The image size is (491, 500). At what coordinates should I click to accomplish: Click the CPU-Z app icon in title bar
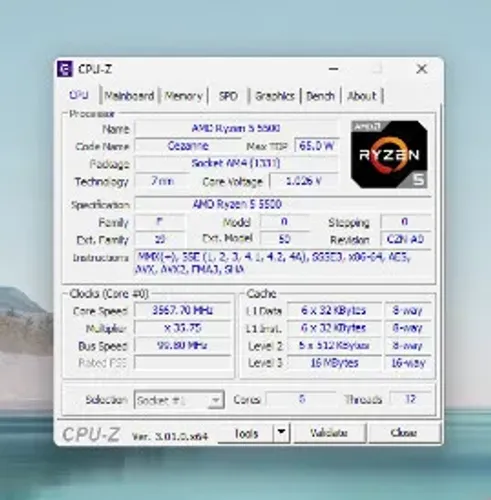coord(64,69)
